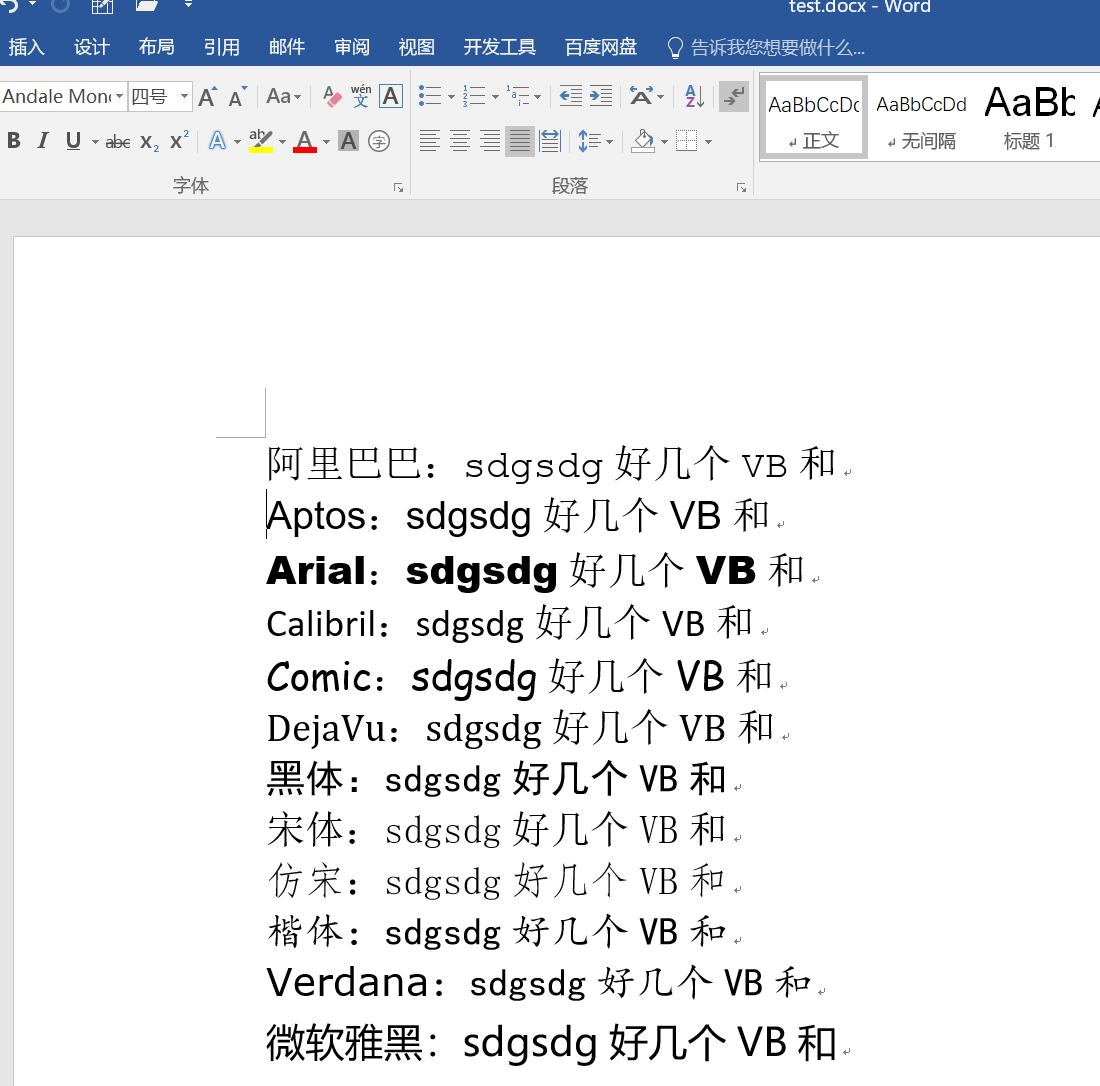The height and width of the screenshot is (1086, 1100).
Task: Toggle Show/Hide paragraph marks icon
Action: tap(734, 96)
